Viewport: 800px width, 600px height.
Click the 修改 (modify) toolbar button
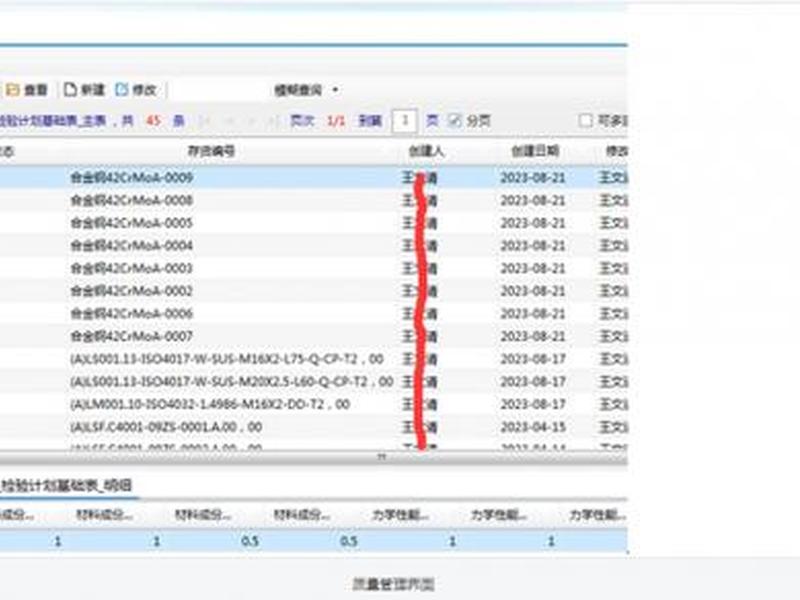136,90
